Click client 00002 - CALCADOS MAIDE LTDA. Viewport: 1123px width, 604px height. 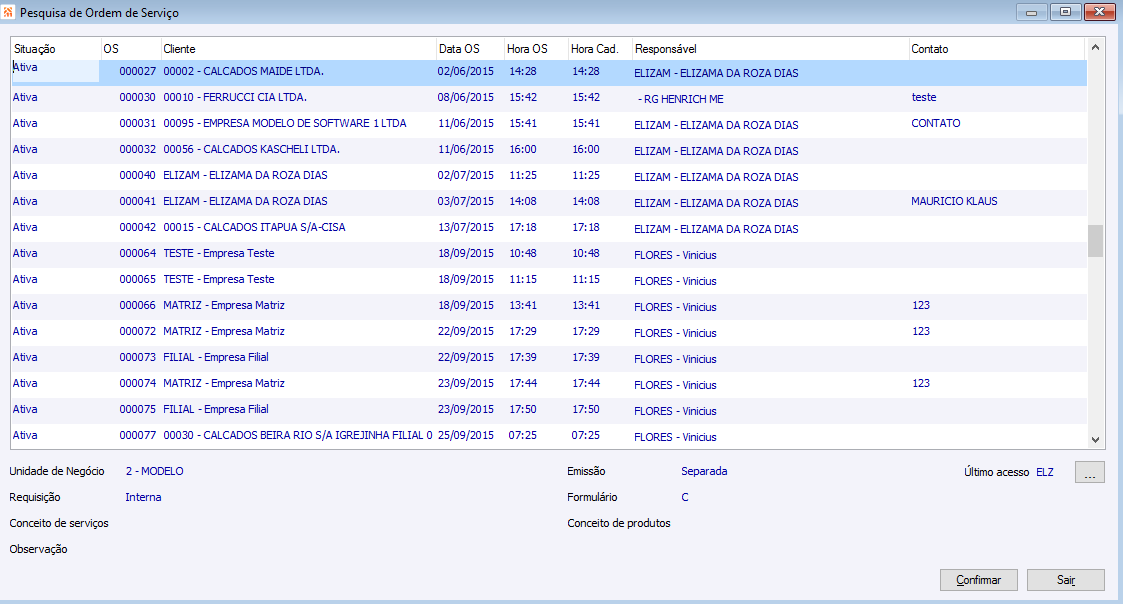coord(244,72)
